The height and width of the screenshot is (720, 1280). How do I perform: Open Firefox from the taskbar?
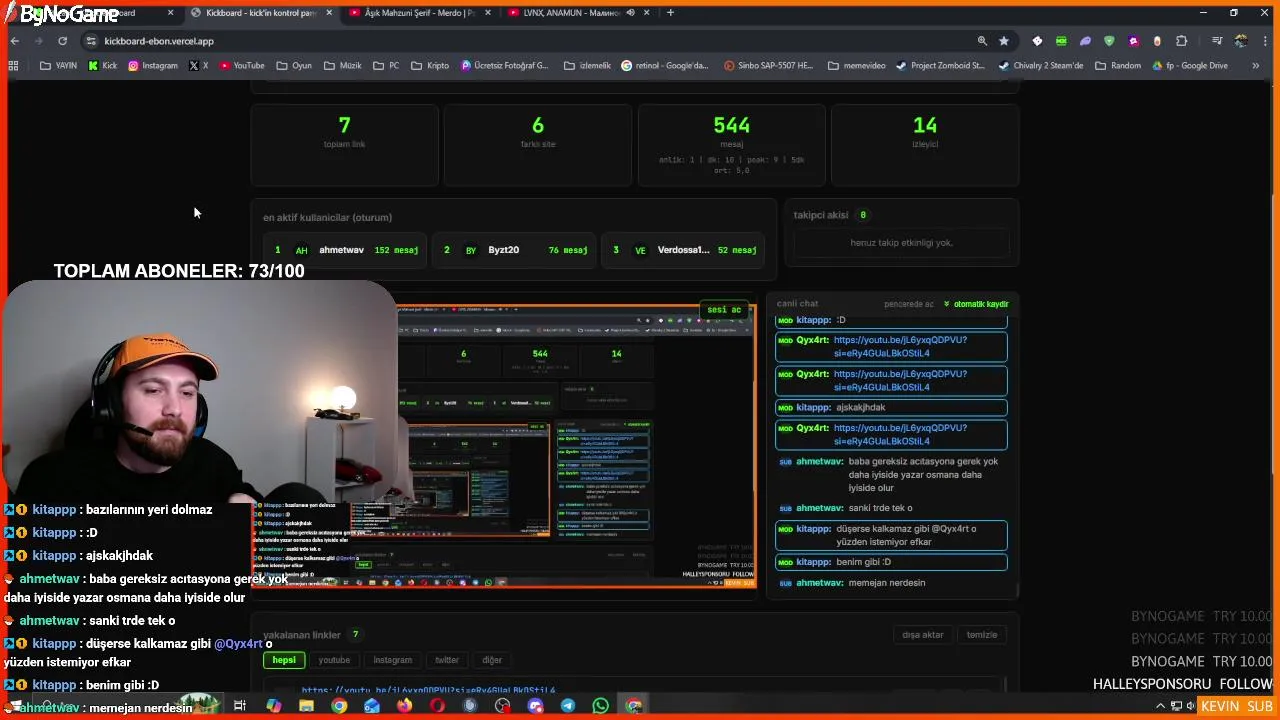(x=404, y=706)
